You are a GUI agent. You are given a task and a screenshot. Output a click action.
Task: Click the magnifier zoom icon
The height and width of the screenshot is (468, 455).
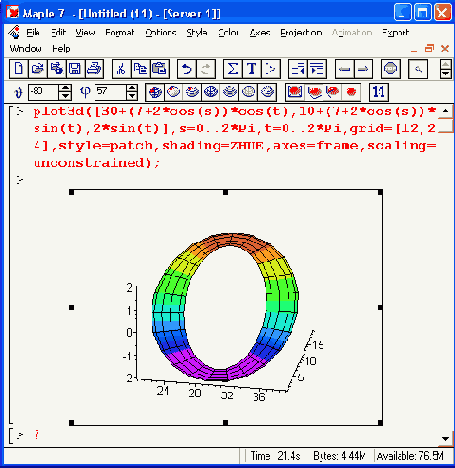coord(418,69)
